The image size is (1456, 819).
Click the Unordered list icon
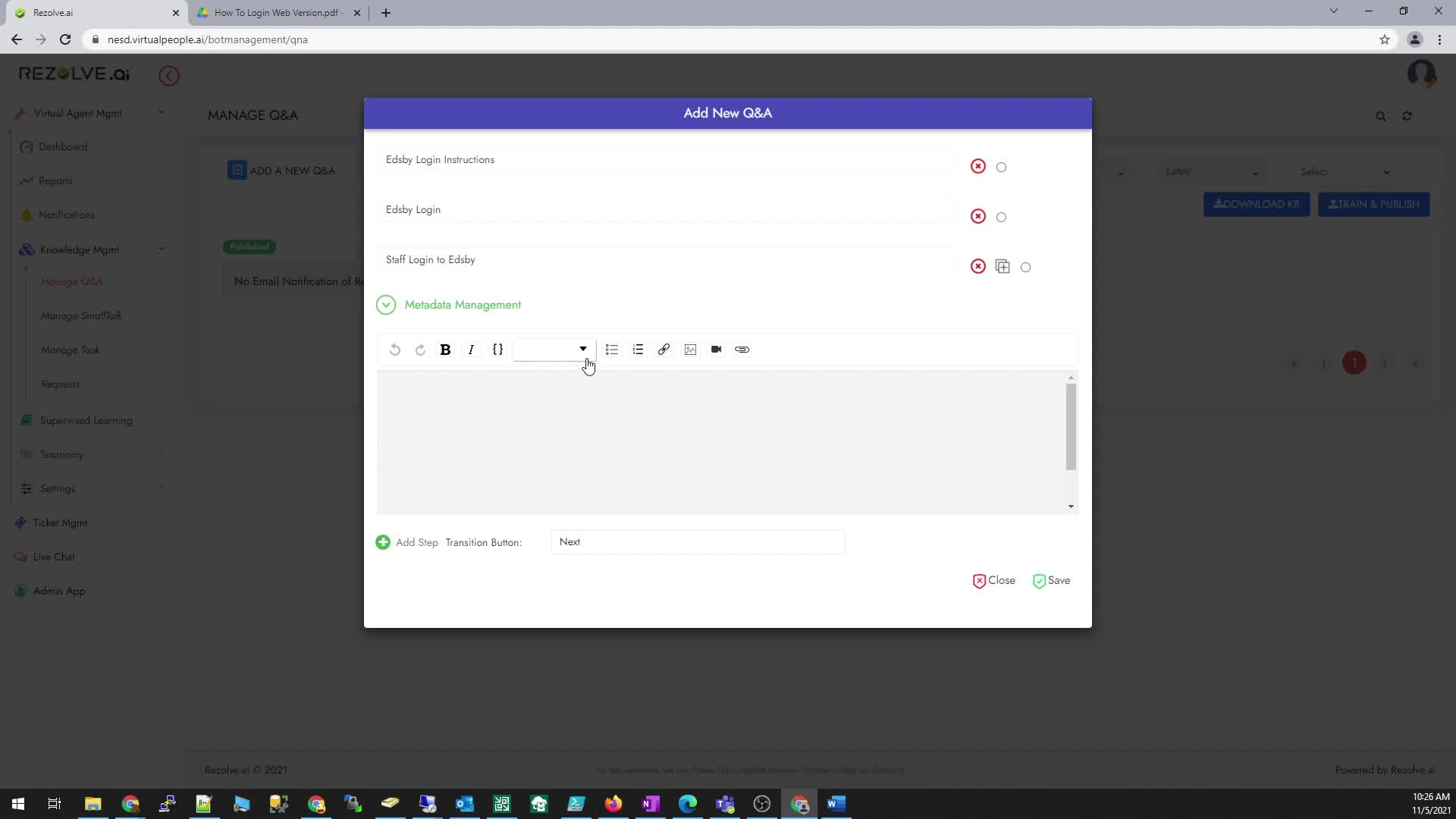(612, 349)
